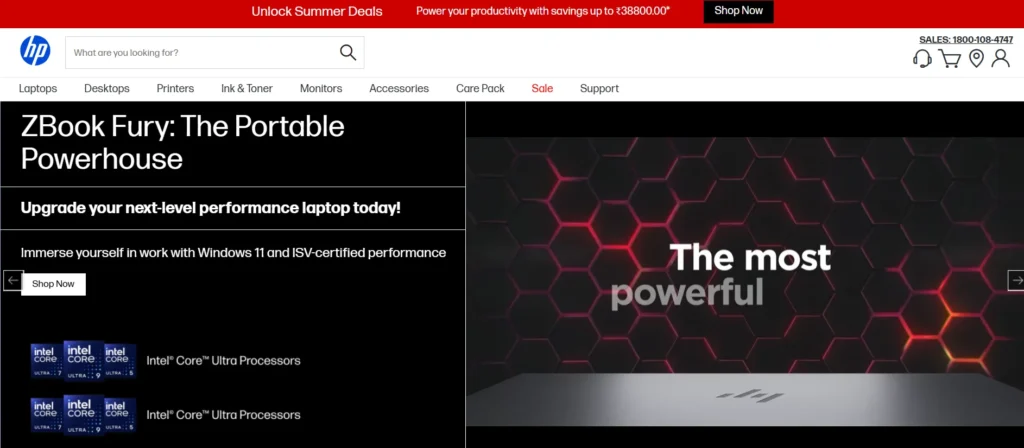This screenshot has height=448, width=1024.
Task: Open the Support menu
Action: click(600, 88)
